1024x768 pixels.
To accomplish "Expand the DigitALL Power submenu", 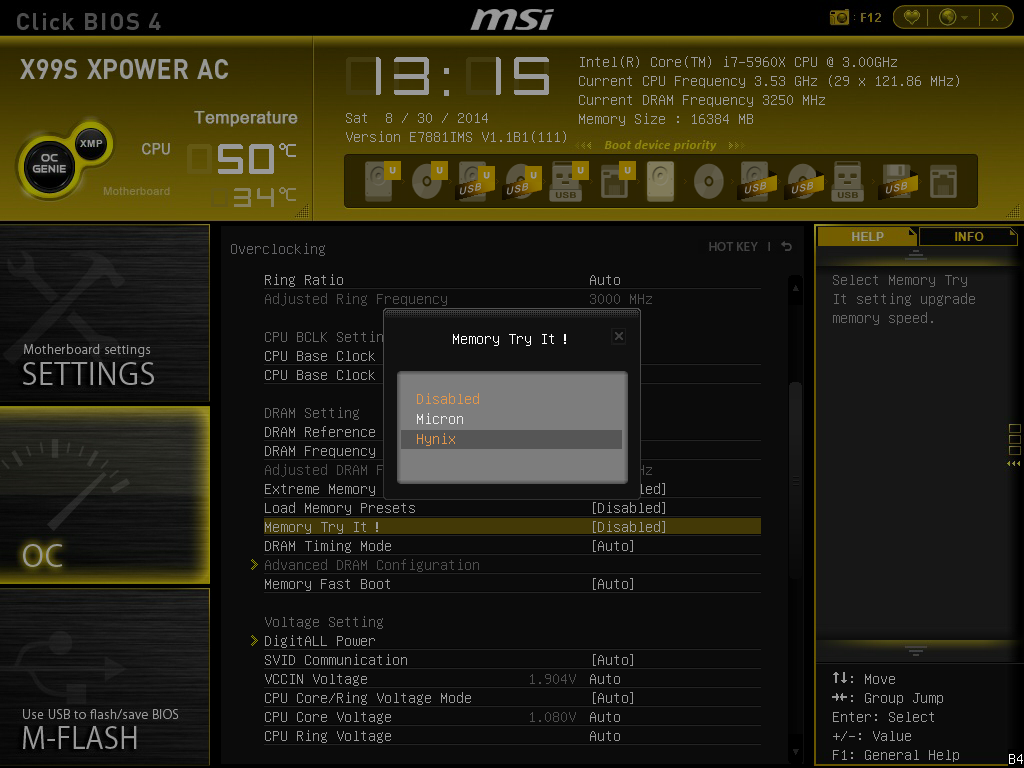I will [x=319, y=641].
